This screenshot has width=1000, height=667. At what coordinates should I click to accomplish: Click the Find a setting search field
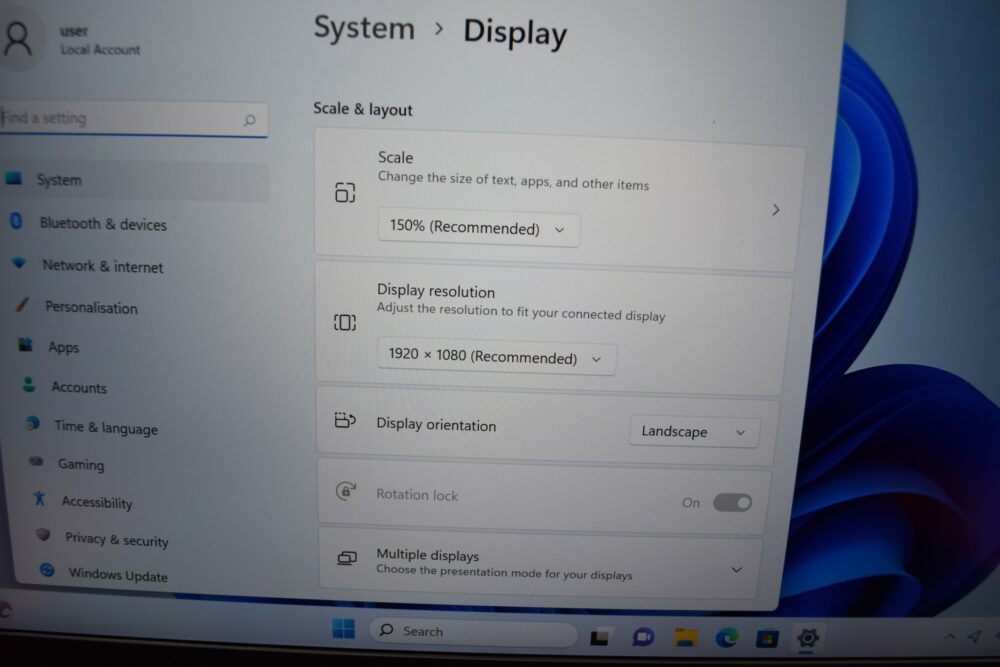pyautogui.click(x=132, y=119)
